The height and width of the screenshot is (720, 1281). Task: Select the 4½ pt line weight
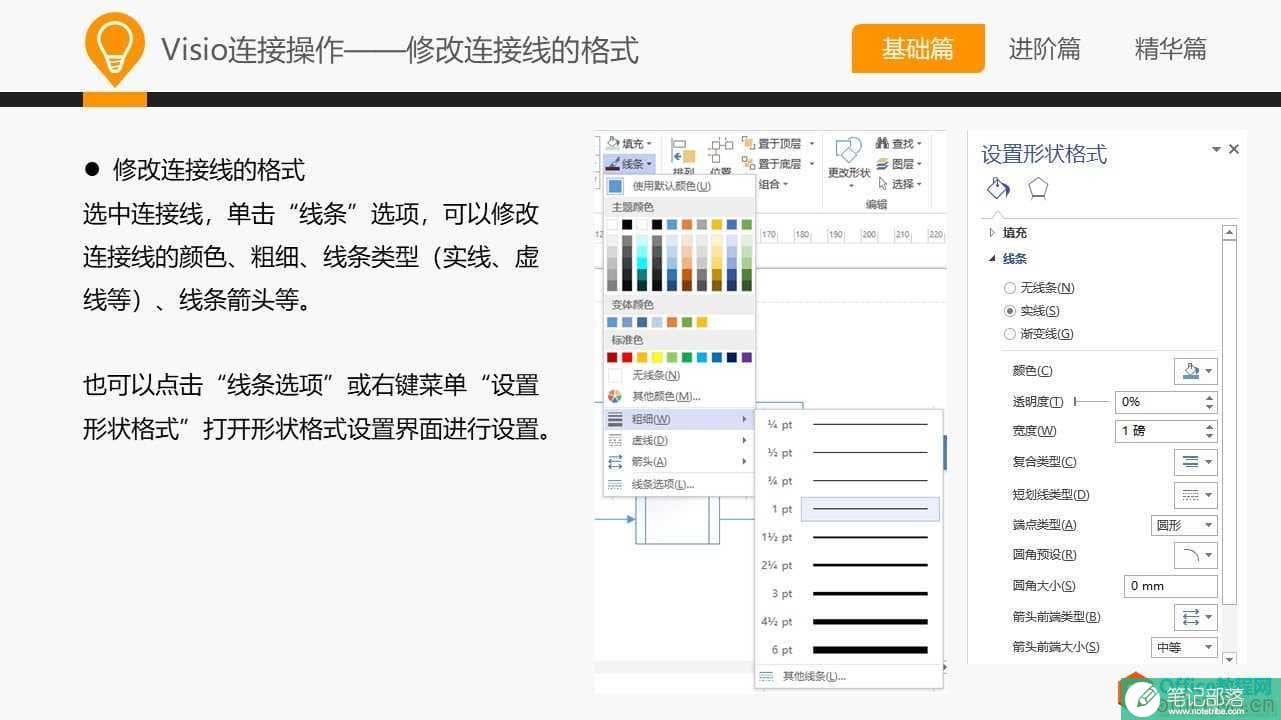click(x=848, y=621)
